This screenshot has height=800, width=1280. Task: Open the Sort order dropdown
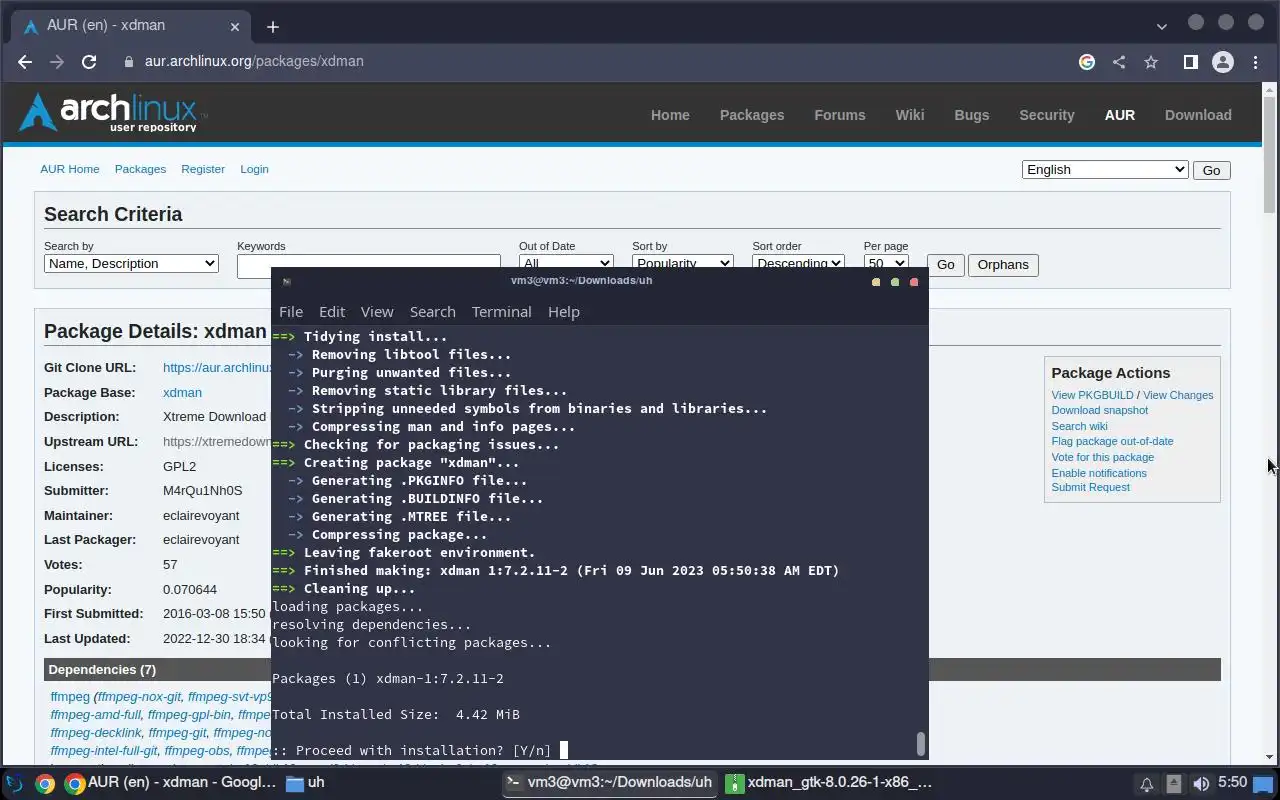(x=798, y=261)
